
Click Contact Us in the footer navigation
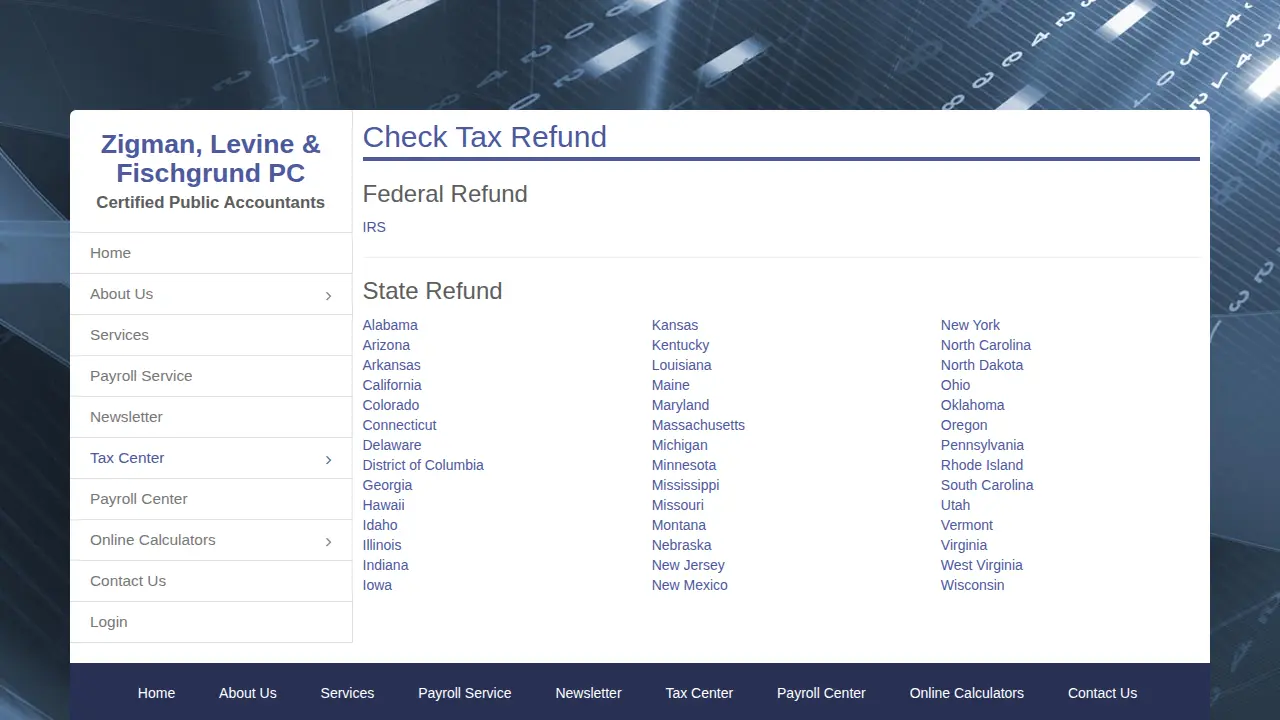(x=1102, y=693)
